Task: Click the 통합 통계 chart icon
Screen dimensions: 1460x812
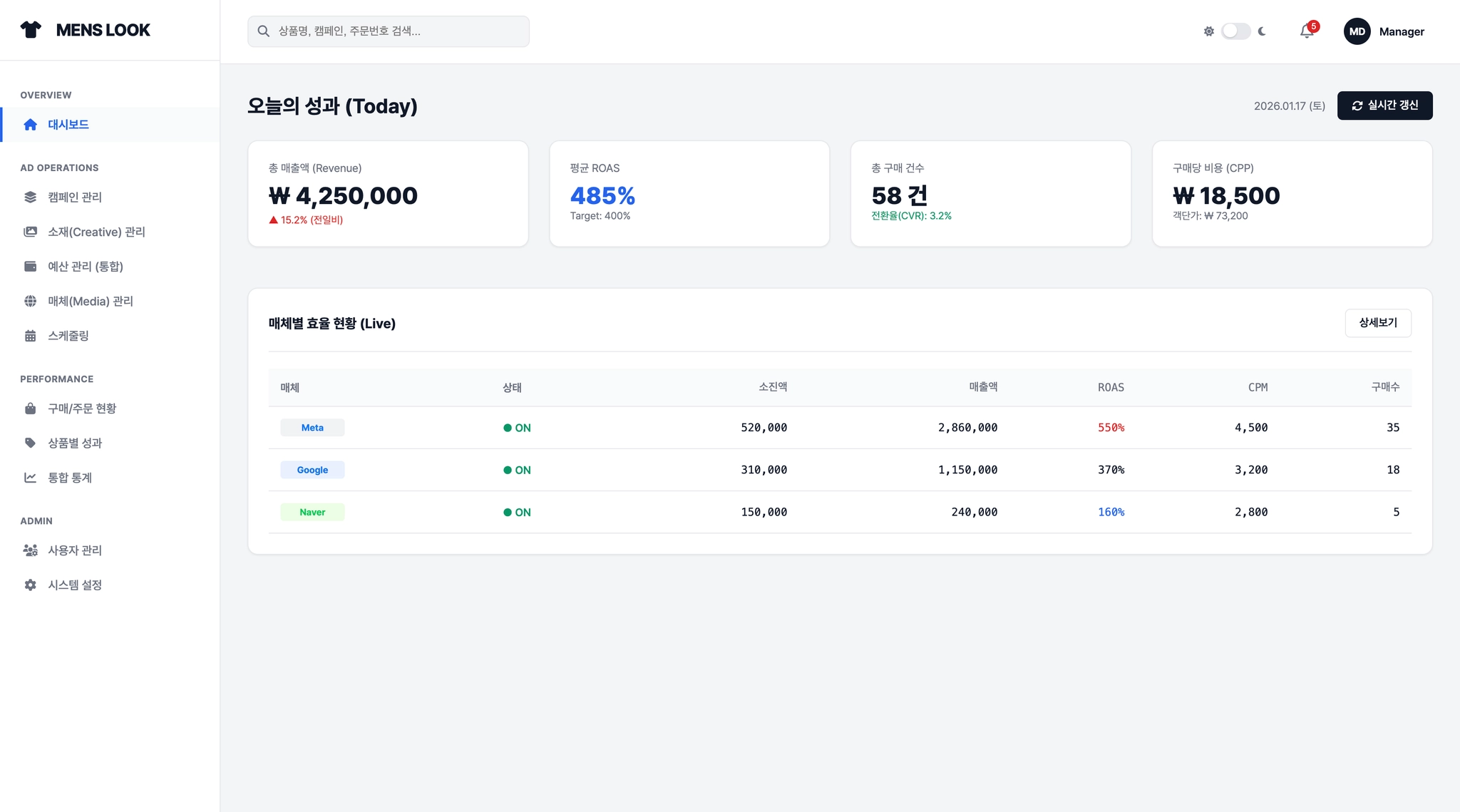Action: point(30,478)
